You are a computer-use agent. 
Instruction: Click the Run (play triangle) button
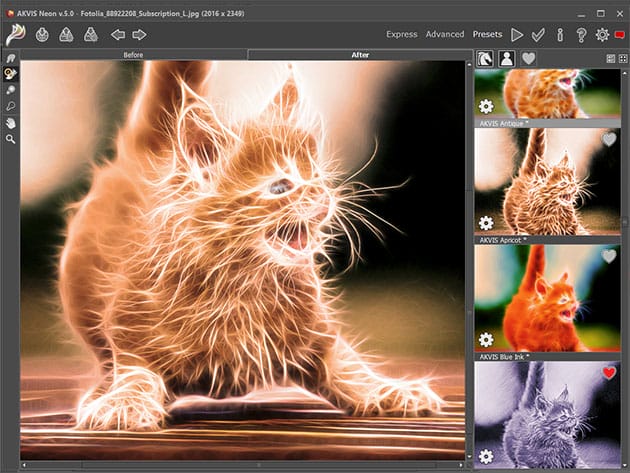pos(517,34)
